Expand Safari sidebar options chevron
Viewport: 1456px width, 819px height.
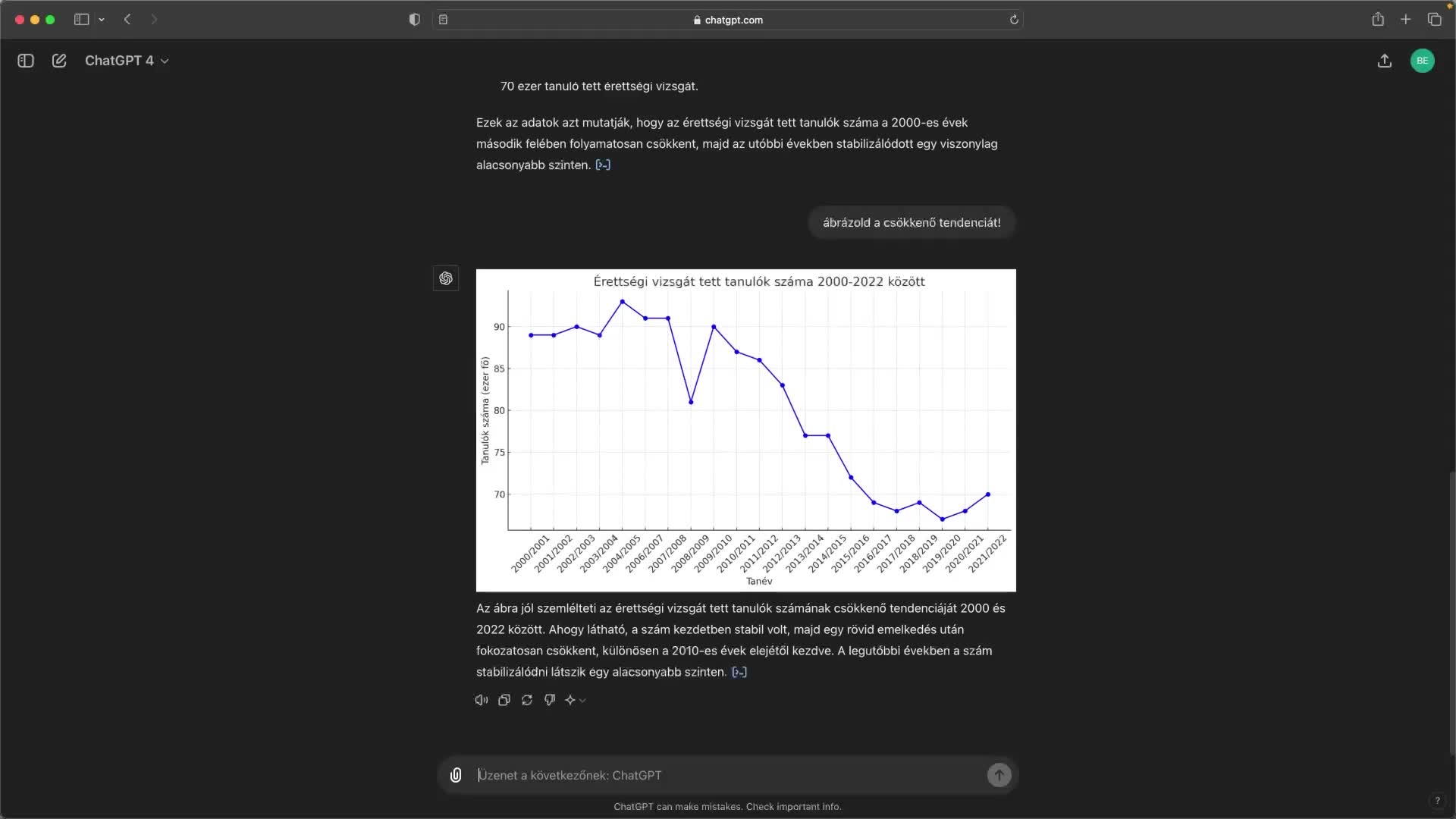(x=102, y=20)
